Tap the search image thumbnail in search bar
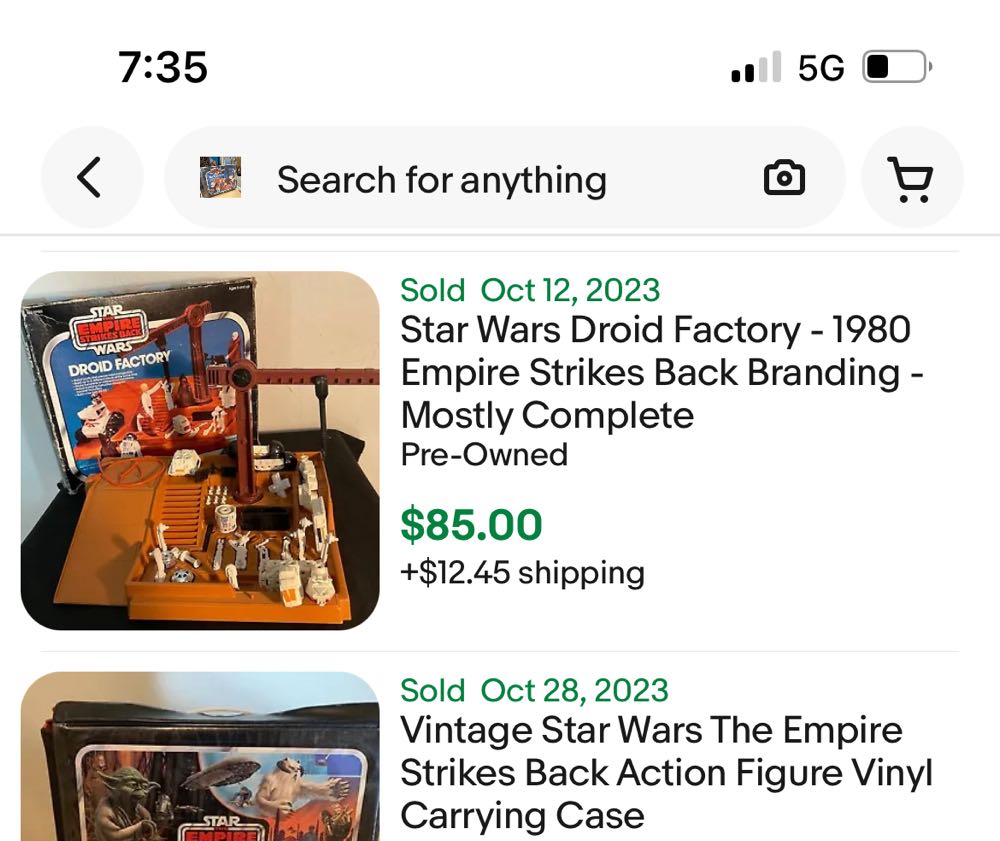Image resolution: width=1000 pixels, height=841 pixels. coord(222,176)
